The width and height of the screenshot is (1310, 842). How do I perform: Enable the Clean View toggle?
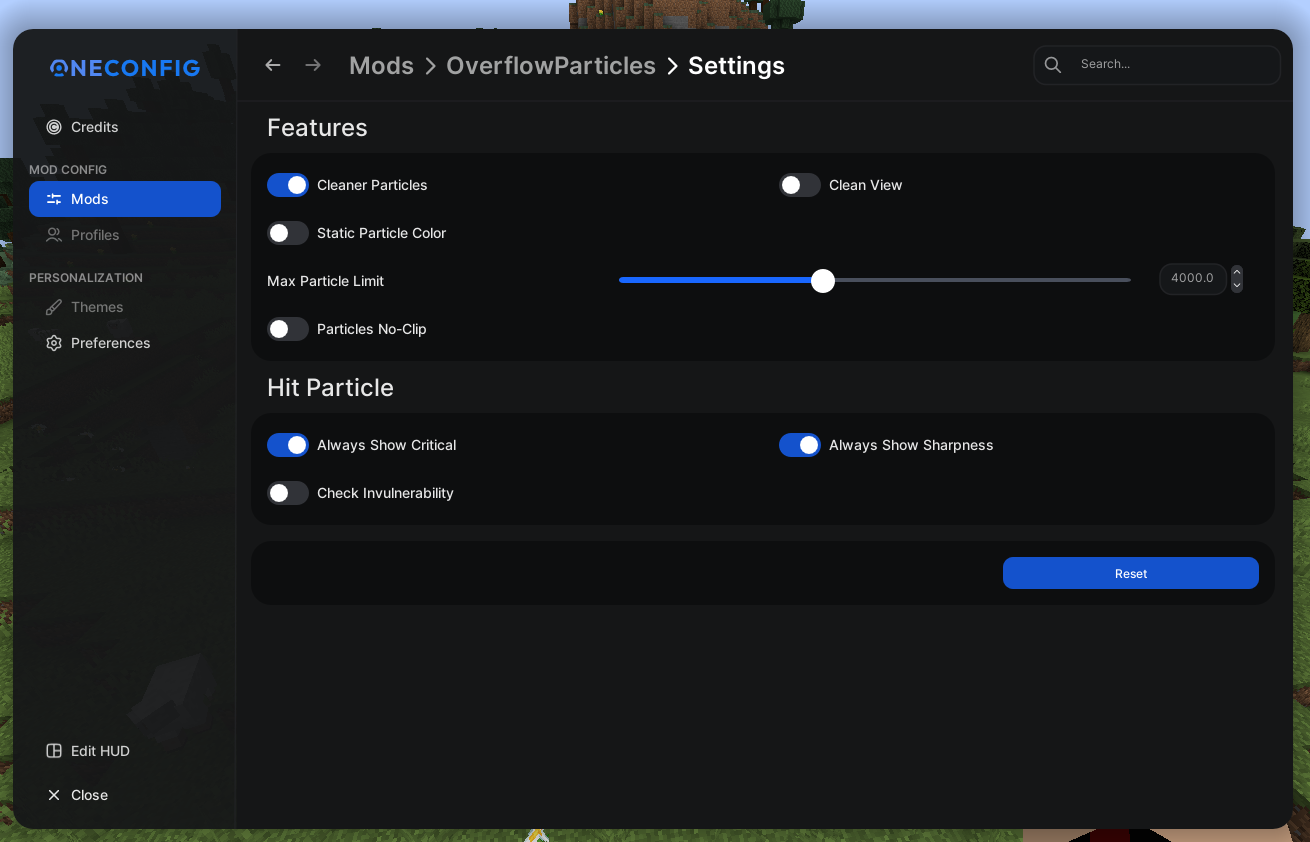[x=800, y=185]
